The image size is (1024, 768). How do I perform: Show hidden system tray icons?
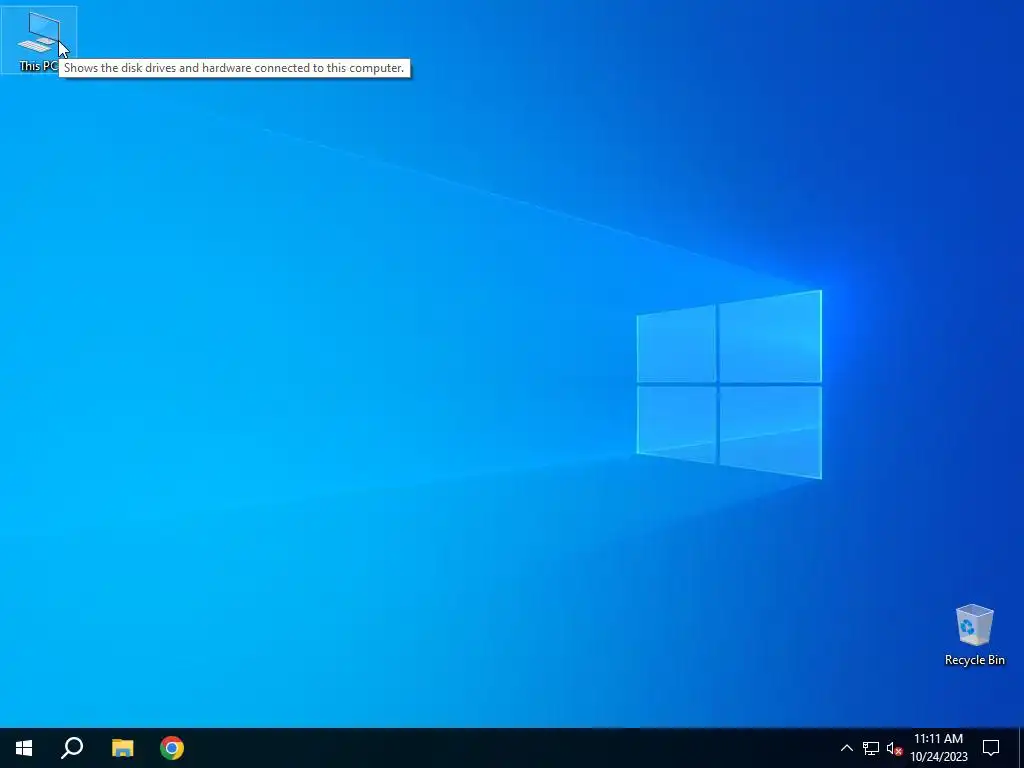[846, 748]
